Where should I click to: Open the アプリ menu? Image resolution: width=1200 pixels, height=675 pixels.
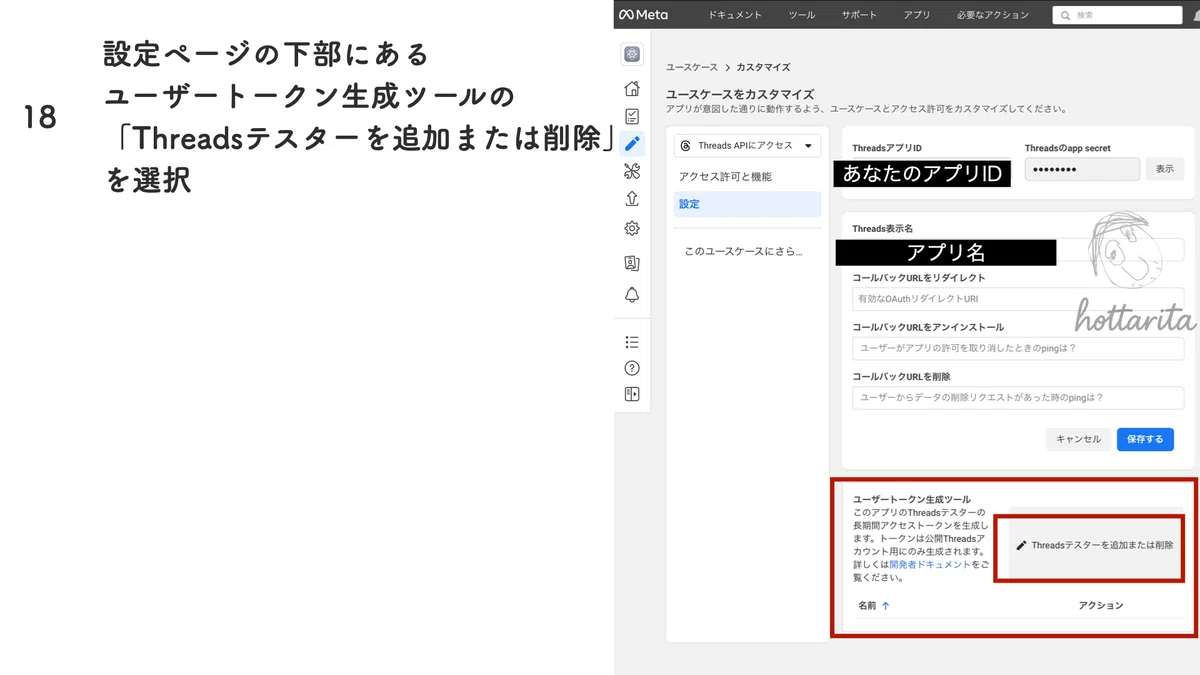[x=917, y=15]
